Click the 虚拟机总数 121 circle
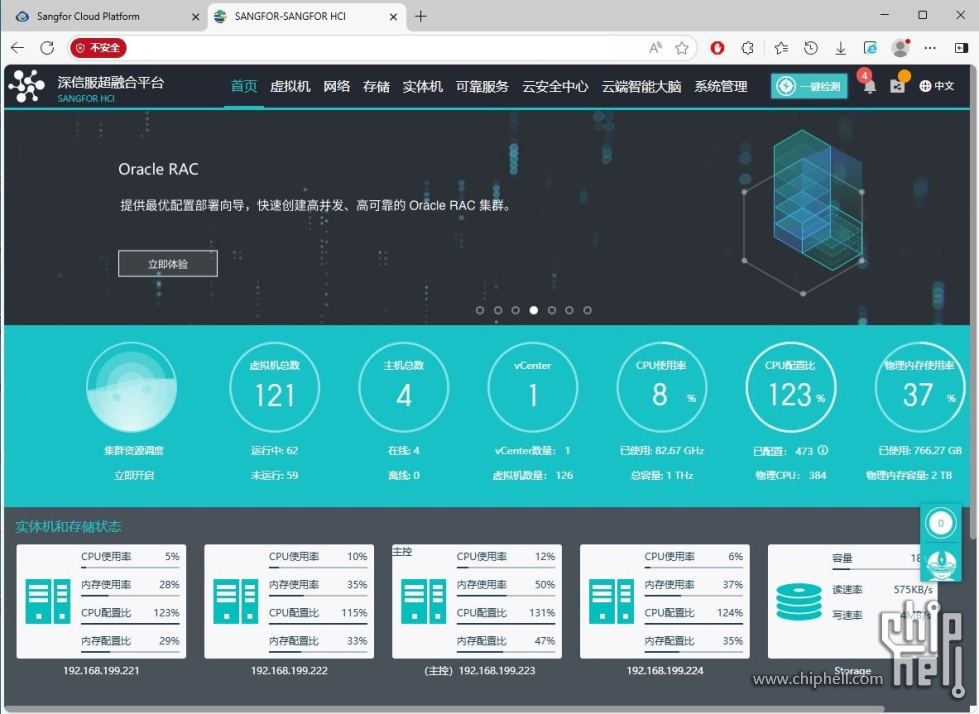Image resolution: width=979 pixels, height=714 pixels. pos(275,388)
